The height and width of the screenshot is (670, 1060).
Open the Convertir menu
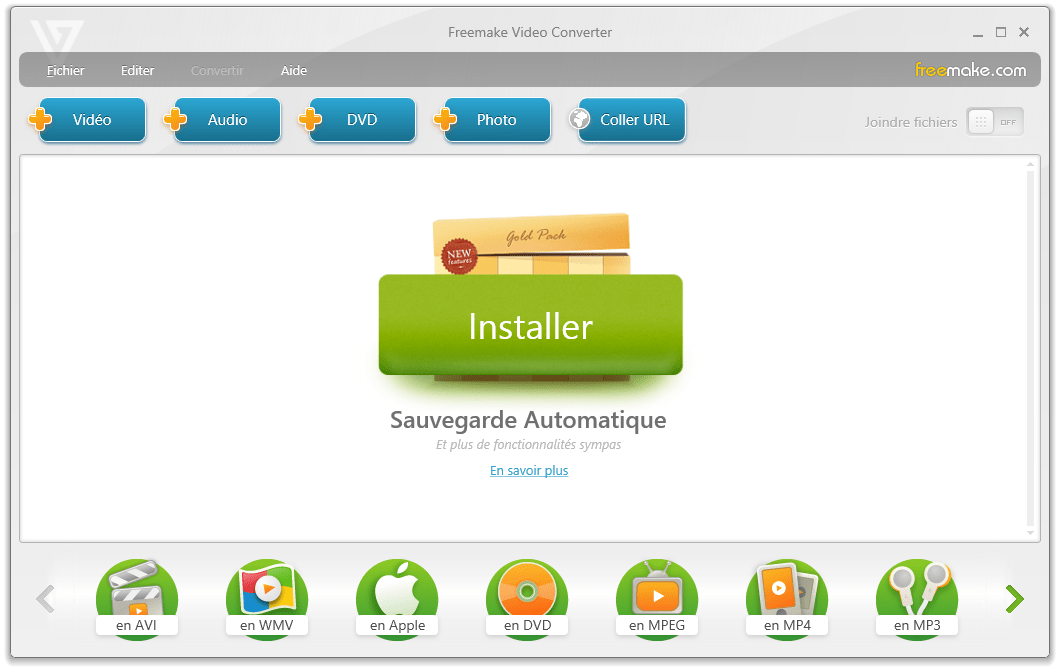point(217,70)
